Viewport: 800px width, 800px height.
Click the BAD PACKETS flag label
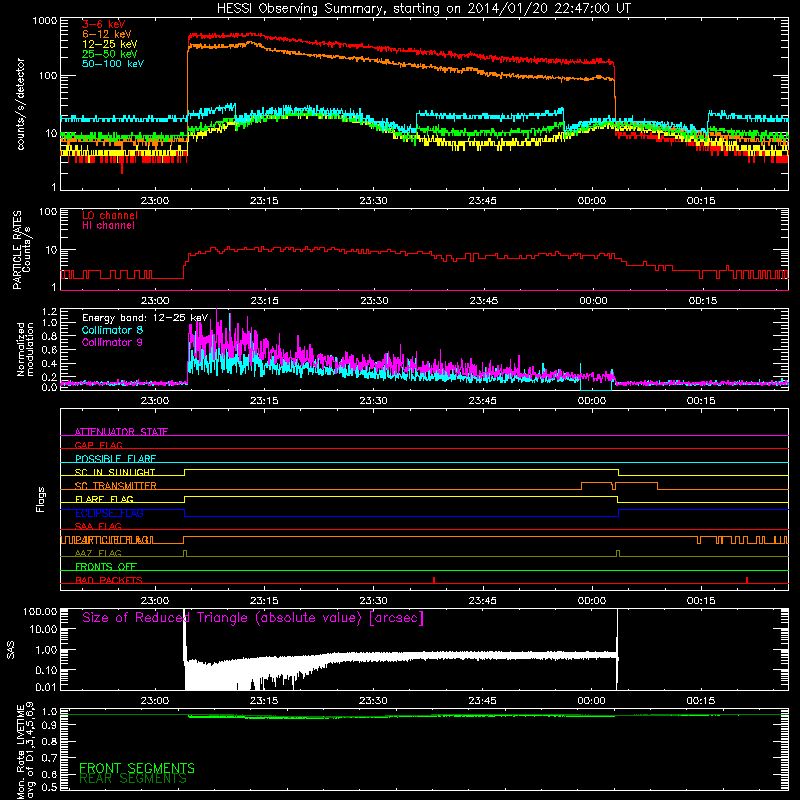click(x=109, y=580)
